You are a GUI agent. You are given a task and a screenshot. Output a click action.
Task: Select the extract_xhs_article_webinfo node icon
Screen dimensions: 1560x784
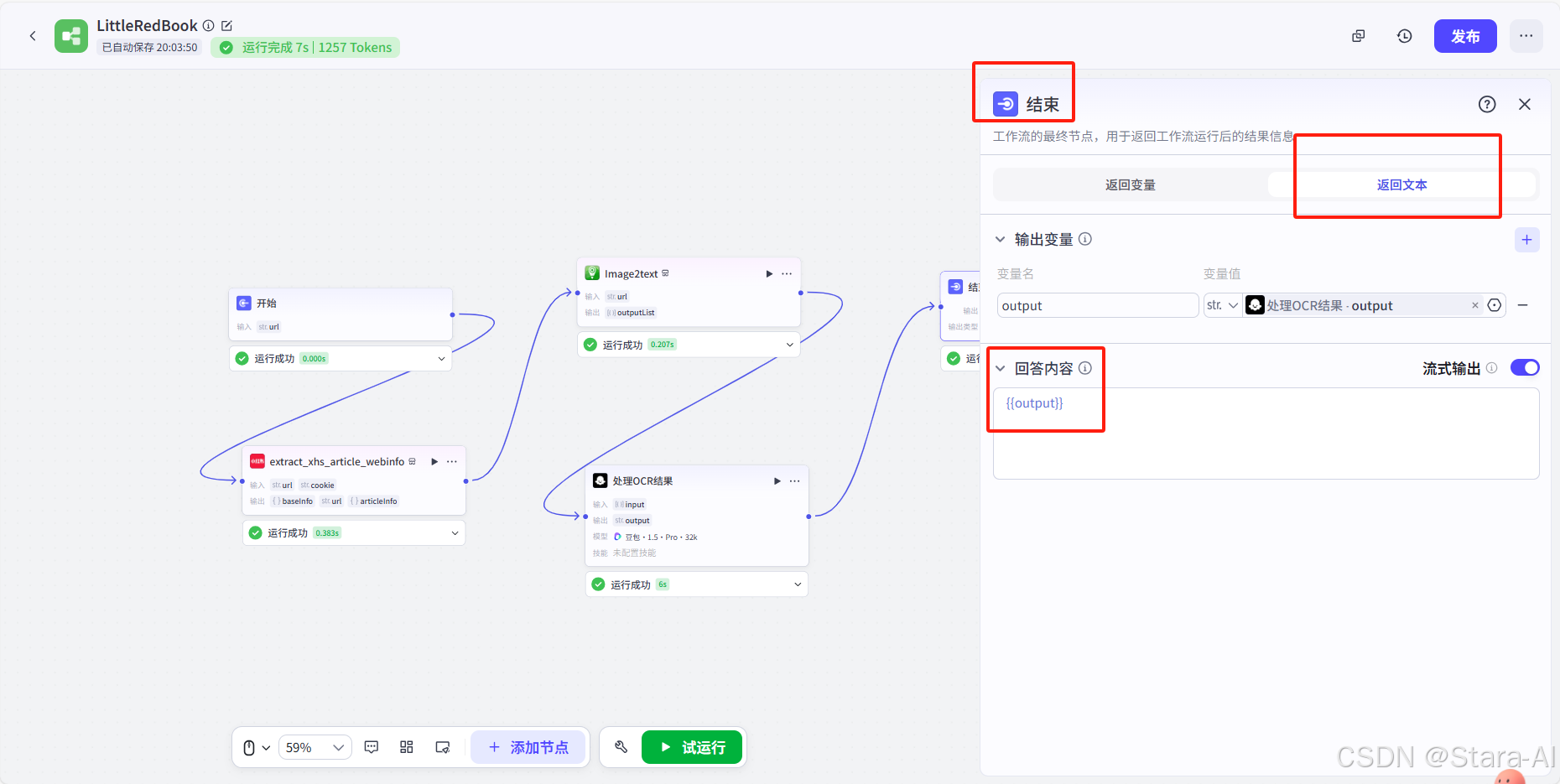click(x=257, y=461)
